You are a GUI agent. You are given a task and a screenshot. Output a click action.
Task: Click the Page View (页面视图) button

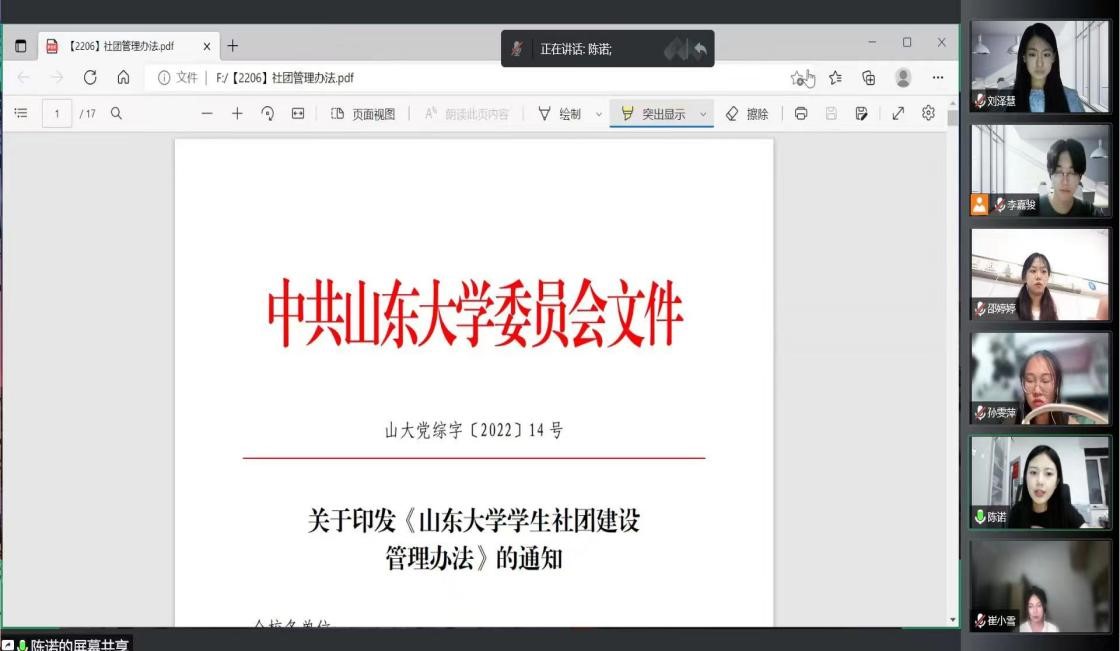pos(363,114)
